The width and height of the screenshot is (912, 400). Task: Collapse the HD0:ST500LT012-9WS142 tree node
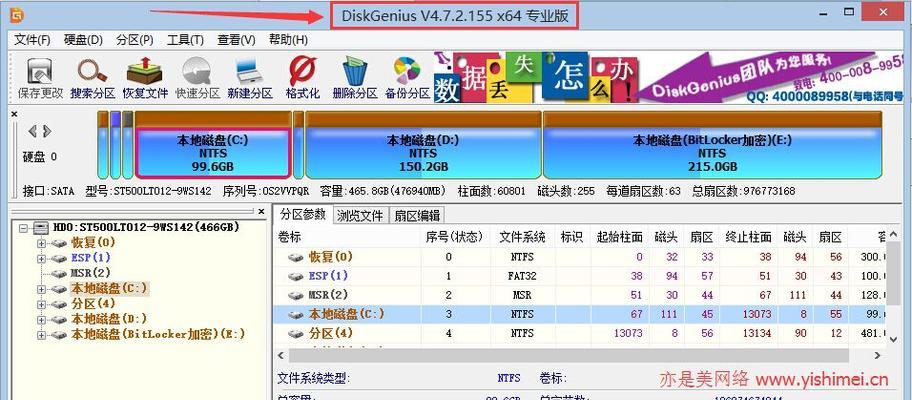(x=23, y=228)
